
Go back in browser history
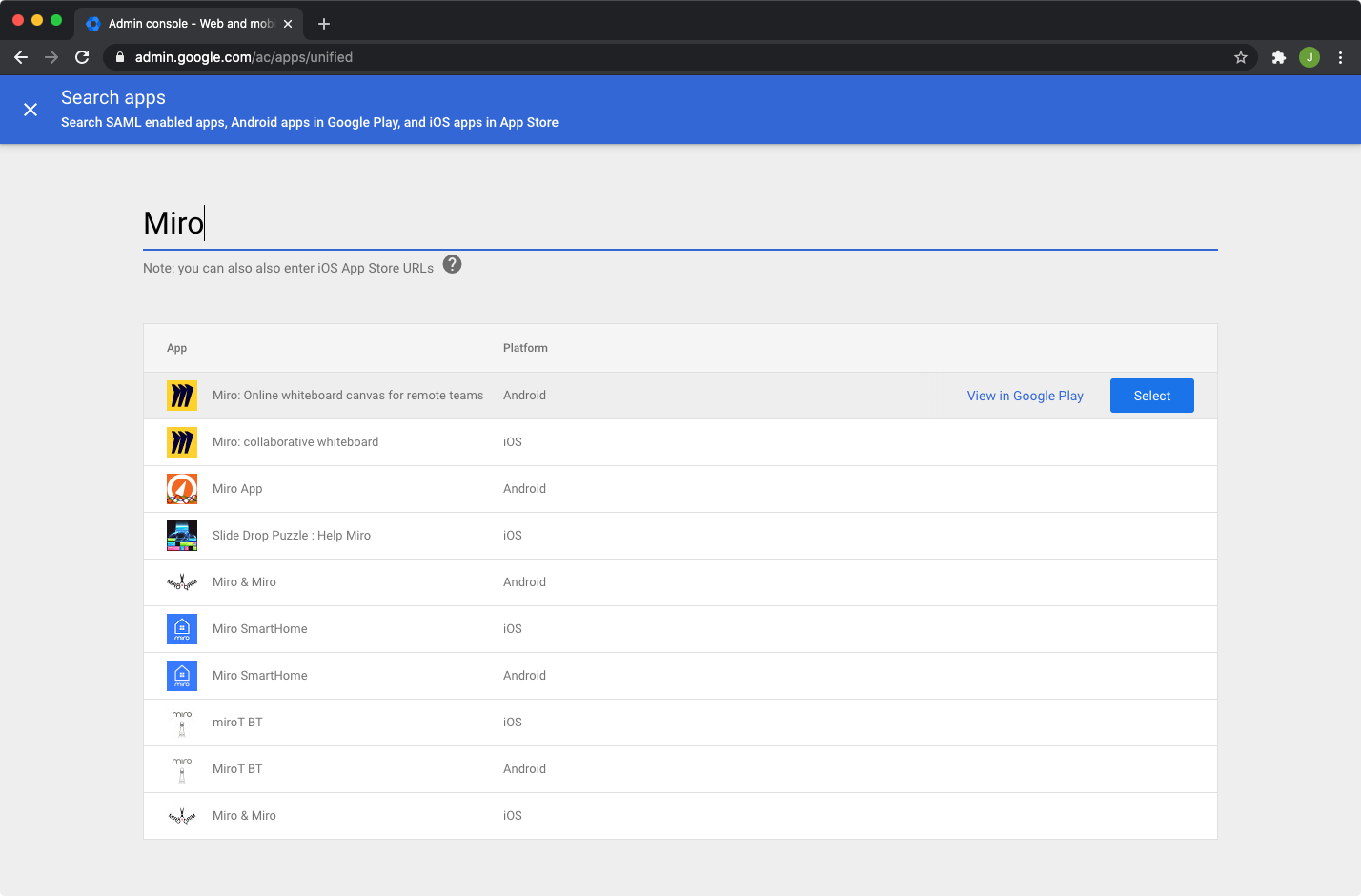21,57
